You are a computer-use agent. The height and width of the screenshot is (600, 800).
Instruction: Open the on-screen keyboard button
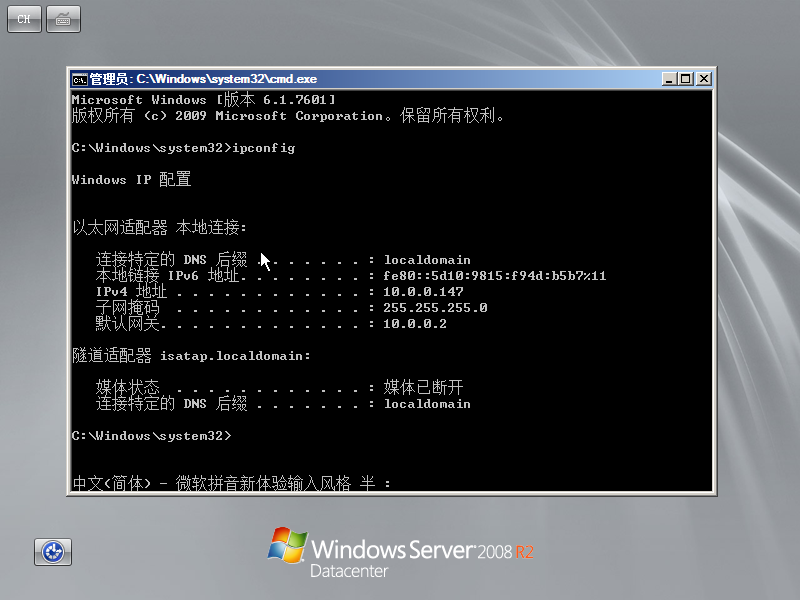pos(63,19)
